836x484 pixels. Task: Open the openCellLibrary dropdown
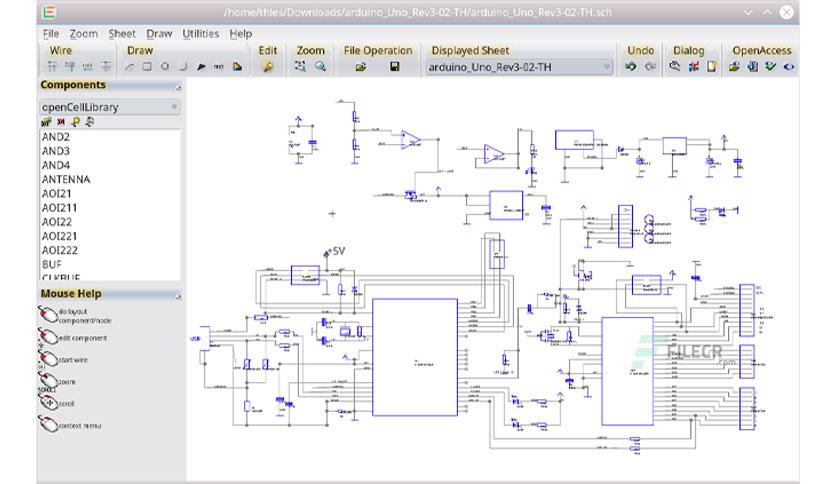click(110, 107)
